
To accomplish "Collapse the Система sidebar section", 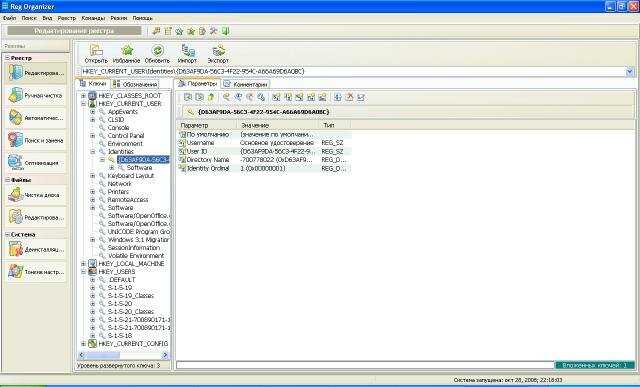I will (x=7, y=234).
